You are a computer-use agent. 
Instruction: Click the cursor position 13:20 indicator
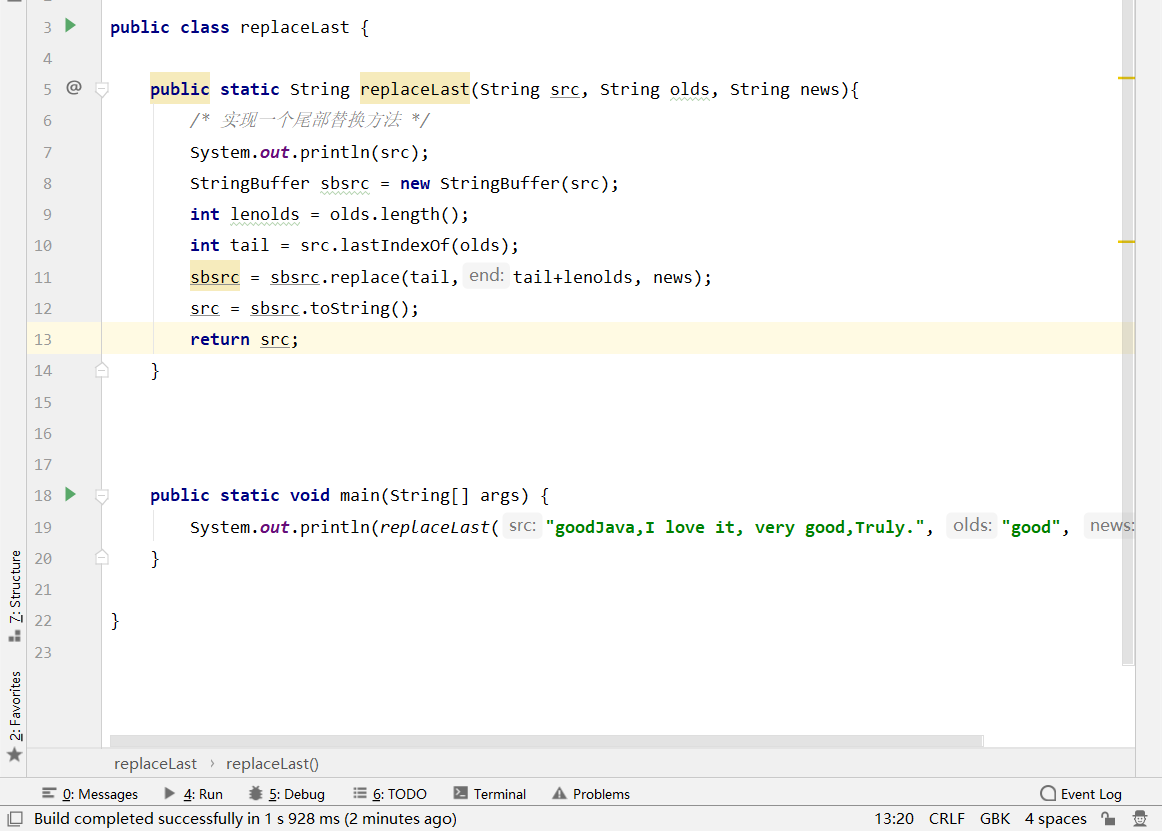894,818
